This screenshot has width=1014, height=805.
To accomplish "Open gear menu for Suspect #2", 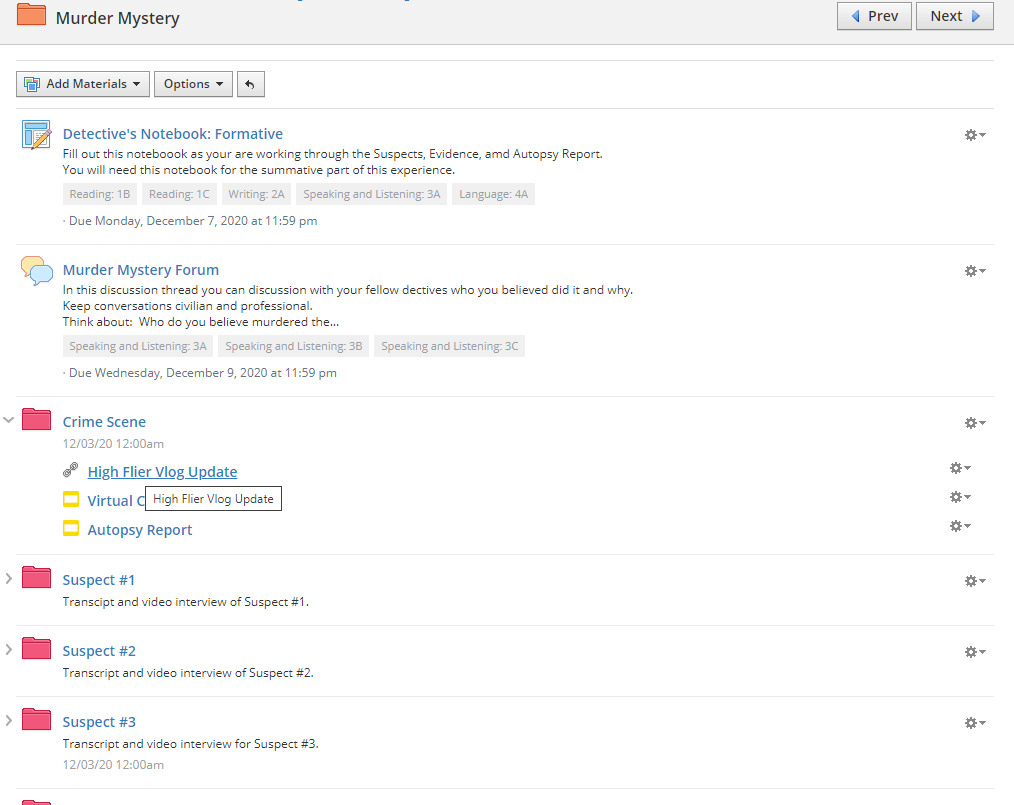I will 975,652.
